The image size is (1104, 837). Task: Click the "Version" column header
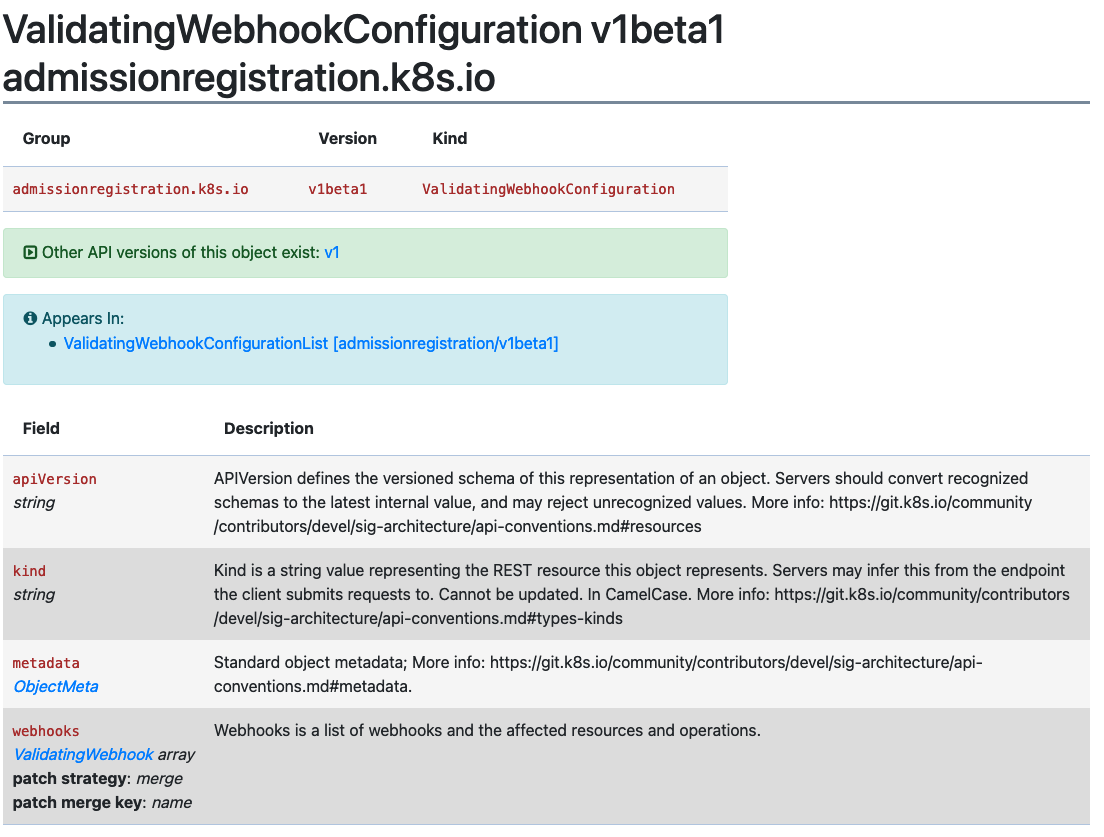point(347,139)
